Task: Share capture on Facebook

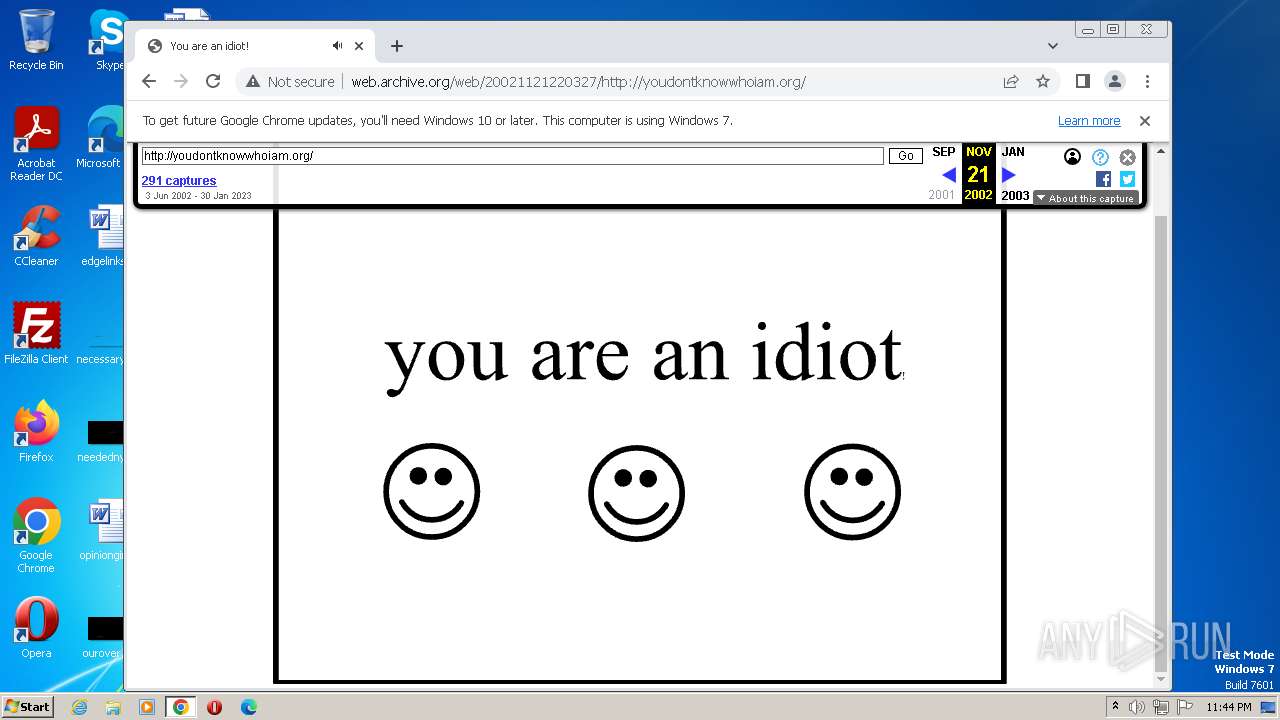Action: [x=1103, y=179]
